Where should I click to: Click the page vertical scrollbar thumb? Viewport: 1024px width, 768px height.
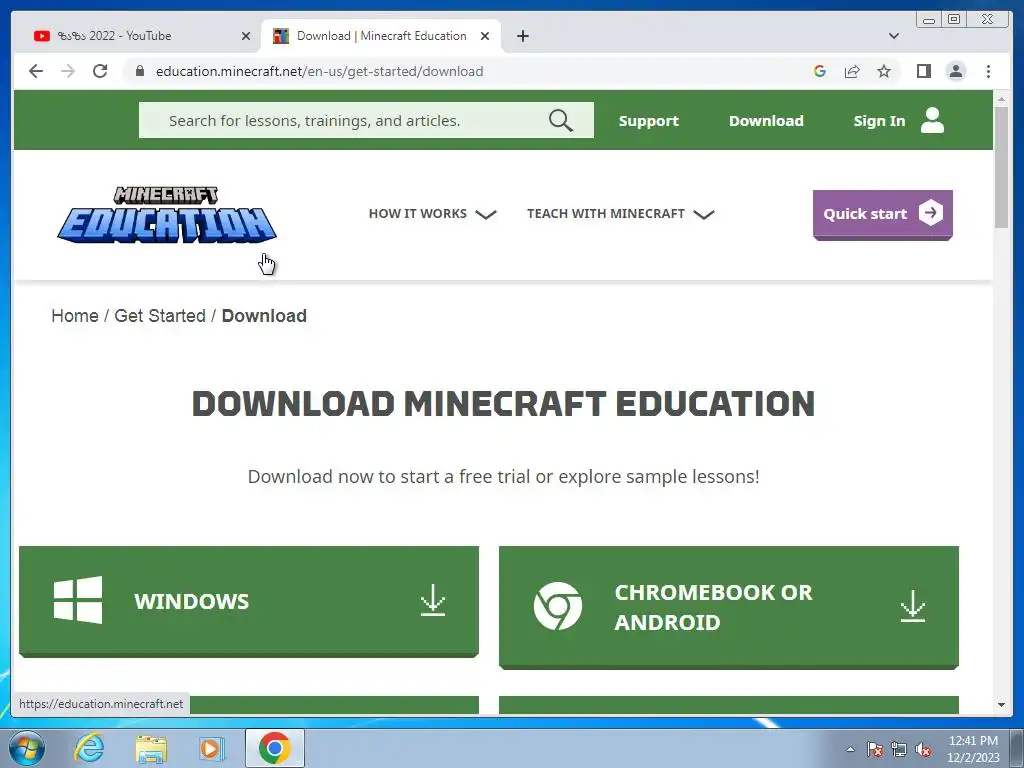point(1001,167)
